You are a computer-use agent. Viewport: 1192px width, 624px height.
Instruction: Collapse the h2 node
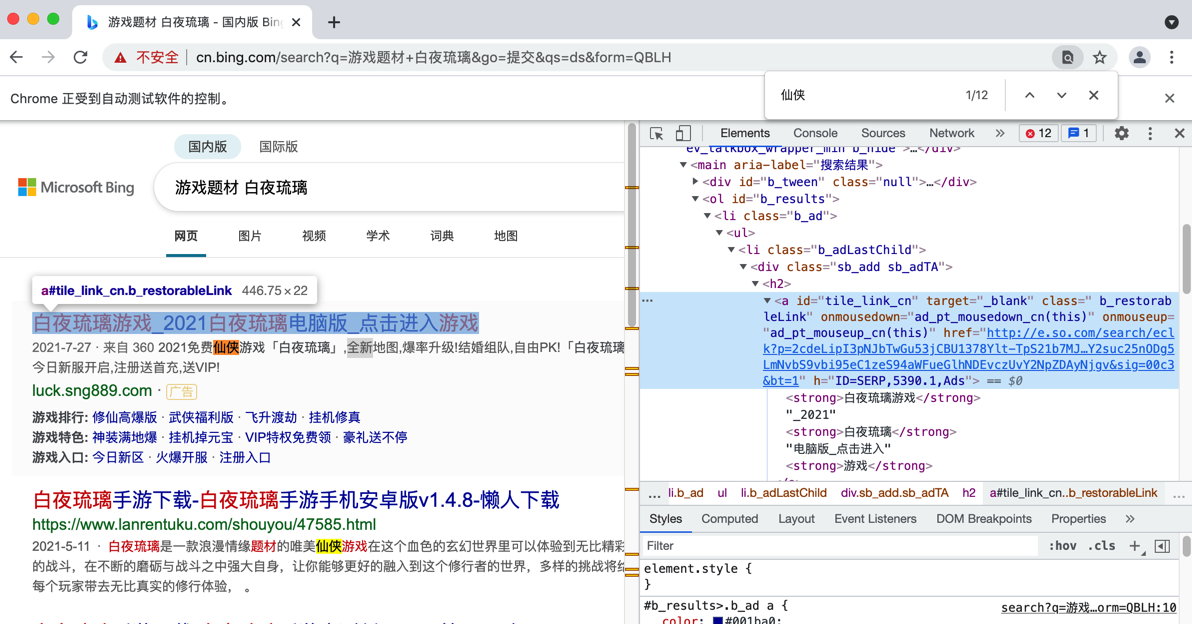(756, 283)
